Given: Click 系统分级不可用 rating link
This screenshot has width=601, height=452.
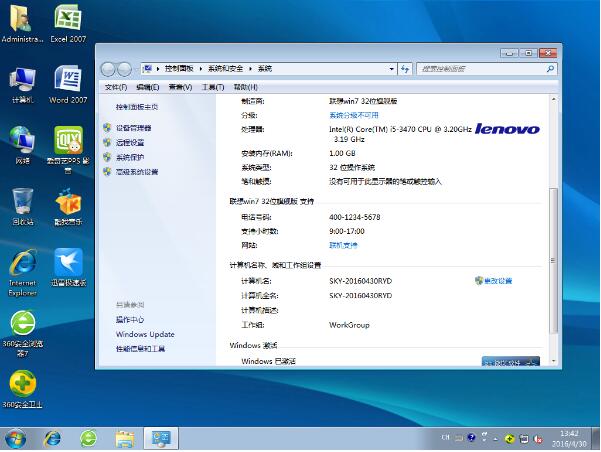Looking at the screenshot, I should 354,115.
